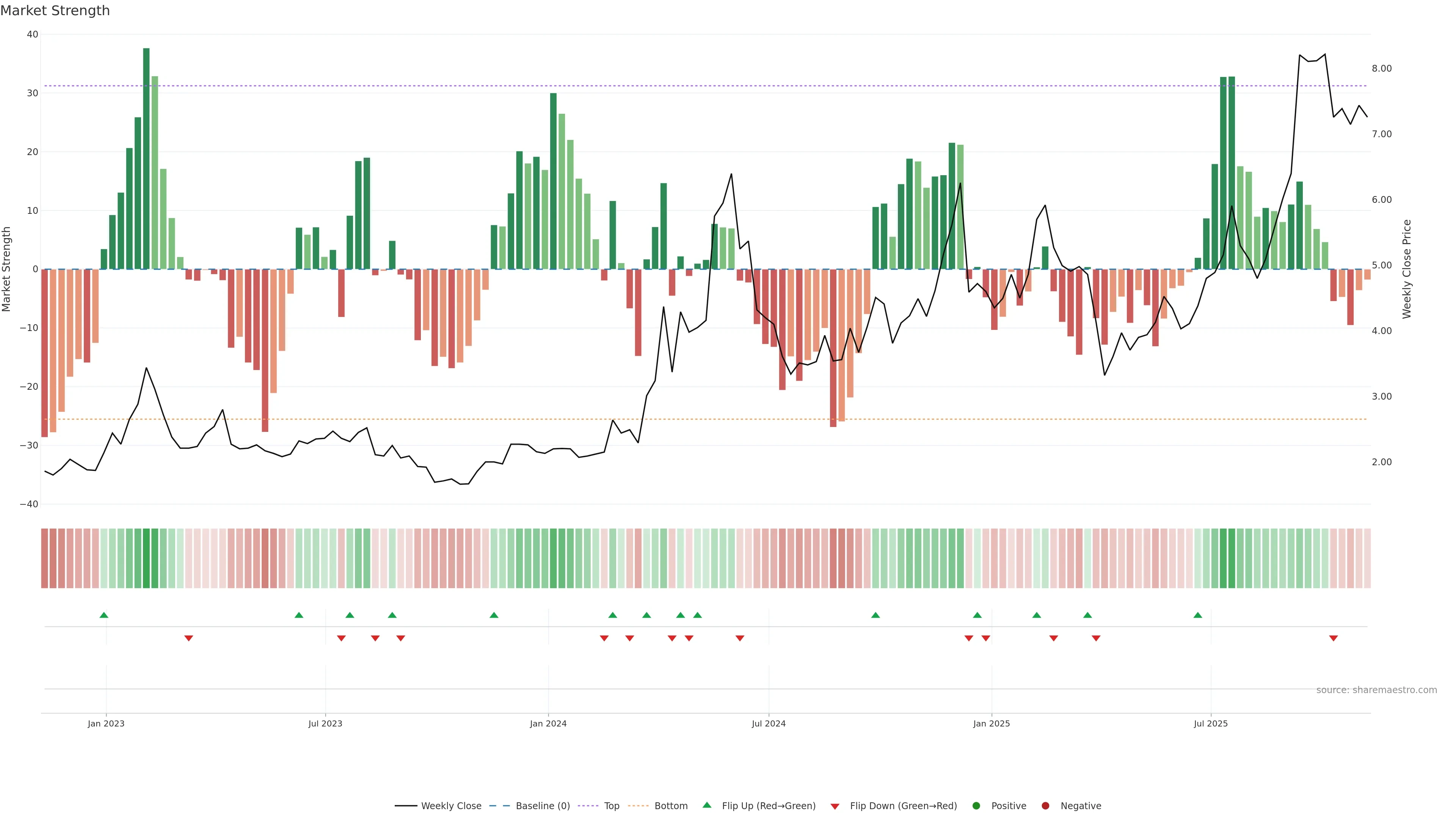Click the Market Strength chart title
Image resolution: width=1456 pixels, height=819 pixels.
55,11
